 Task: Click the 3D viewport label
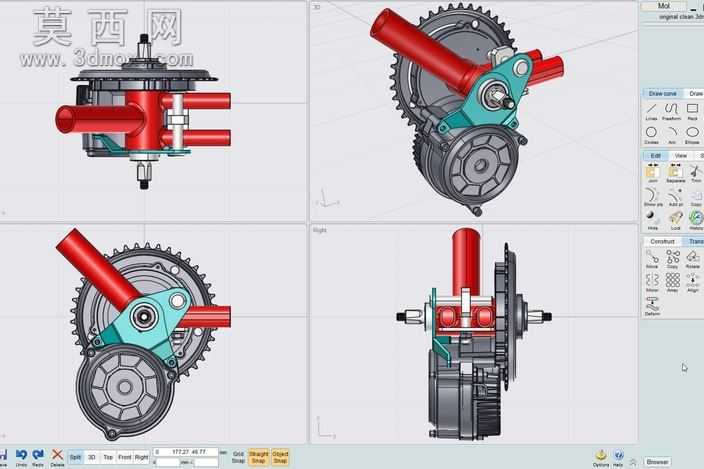(317, 7)
